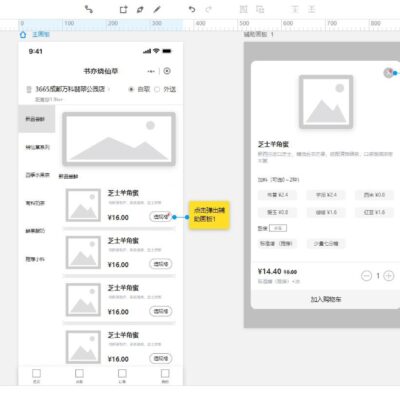Open the first tab in the phone's bottom bar

click(36, 376)
